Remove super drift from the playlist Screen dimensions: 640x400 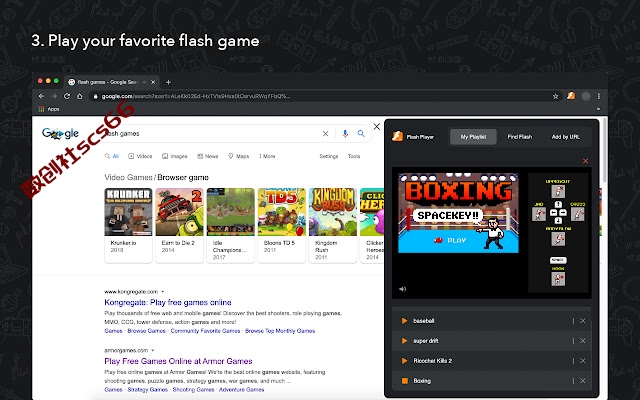583,341
